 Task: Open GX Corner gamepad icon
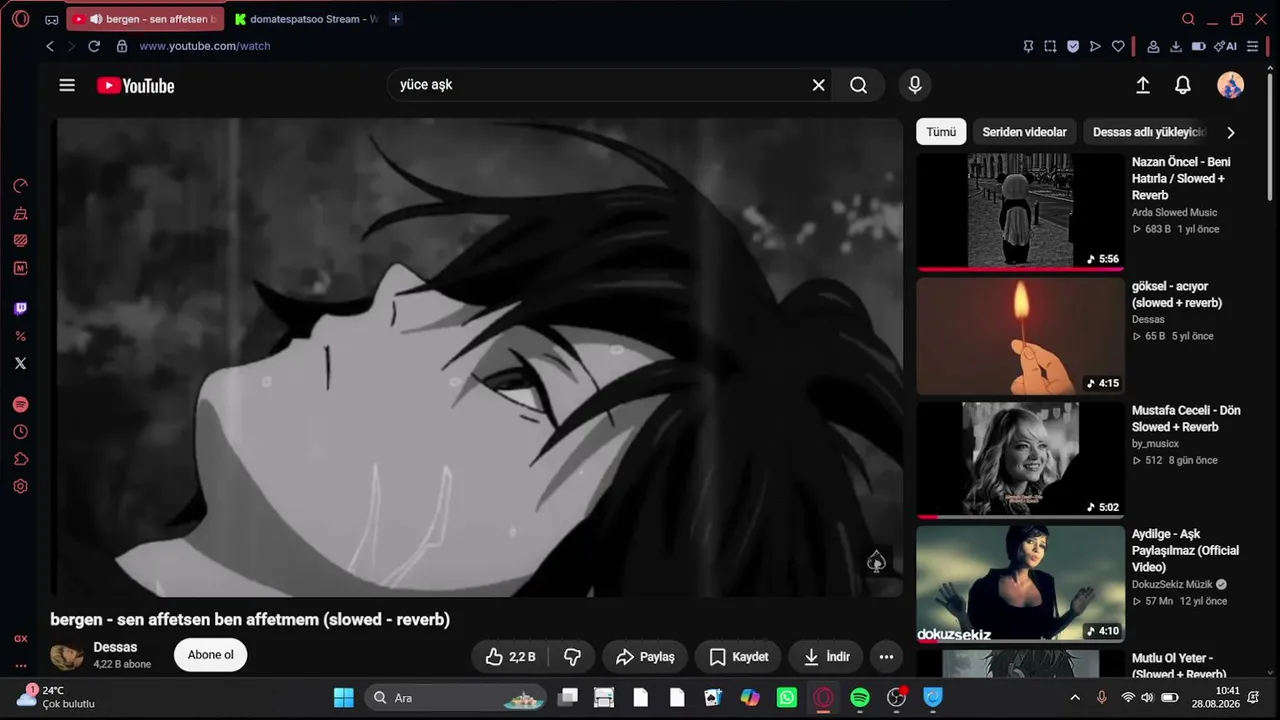pos(52,19)
